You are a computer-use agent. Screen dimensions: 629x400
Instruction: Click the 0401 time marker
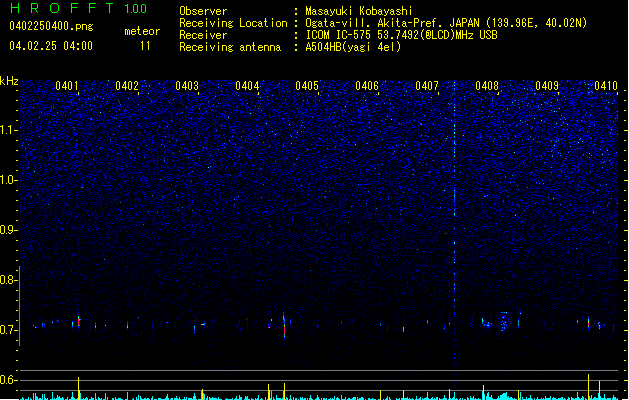pos(67,86)
